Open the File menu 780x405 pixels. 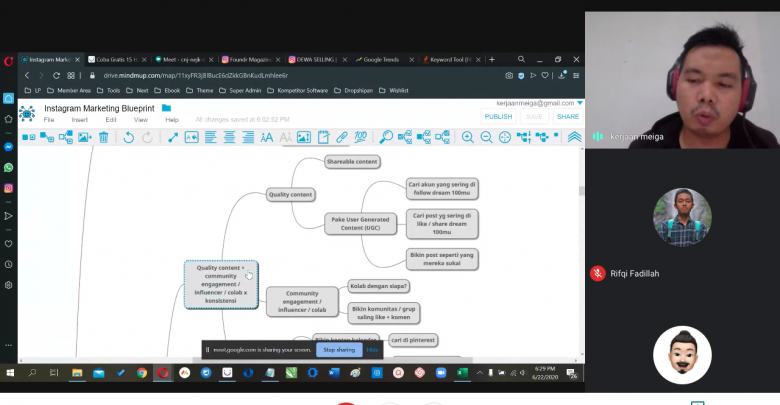click(x=49, y=120)
